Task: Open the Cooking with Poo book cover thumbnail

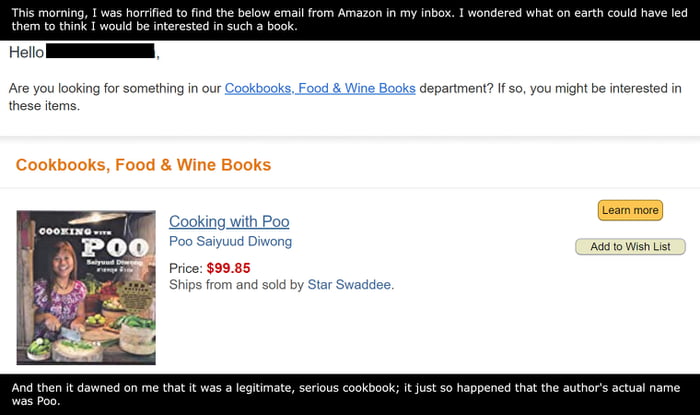Action: click(x=86, y=287)
